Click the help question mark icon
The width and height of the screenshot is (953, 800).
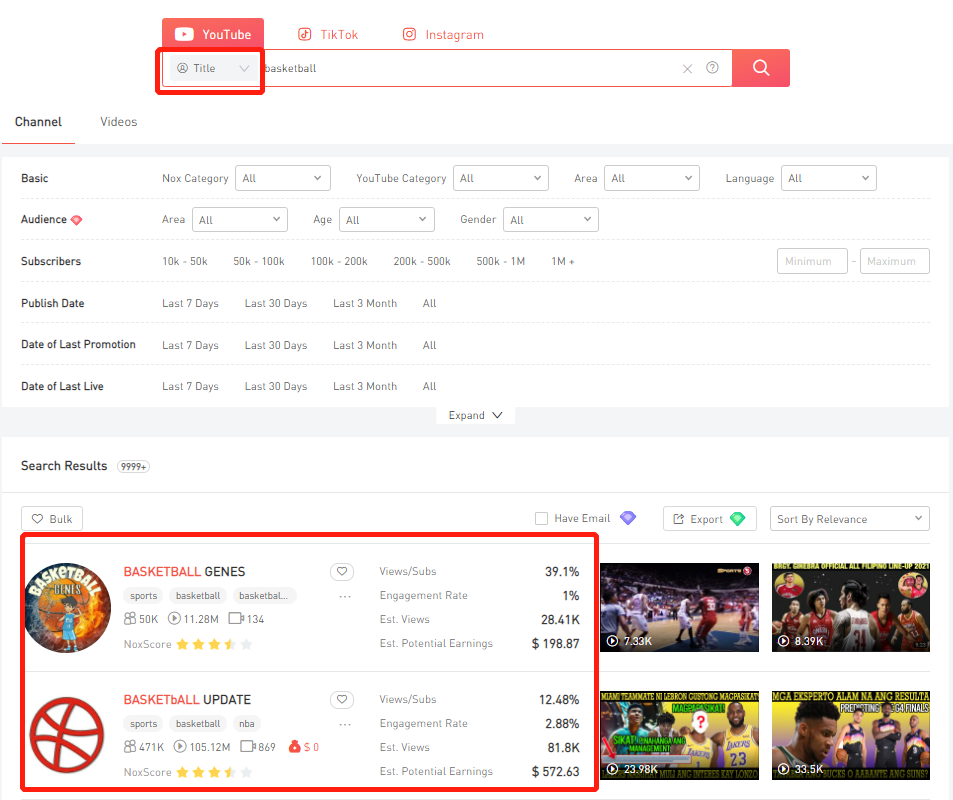[x=712, y=68]
